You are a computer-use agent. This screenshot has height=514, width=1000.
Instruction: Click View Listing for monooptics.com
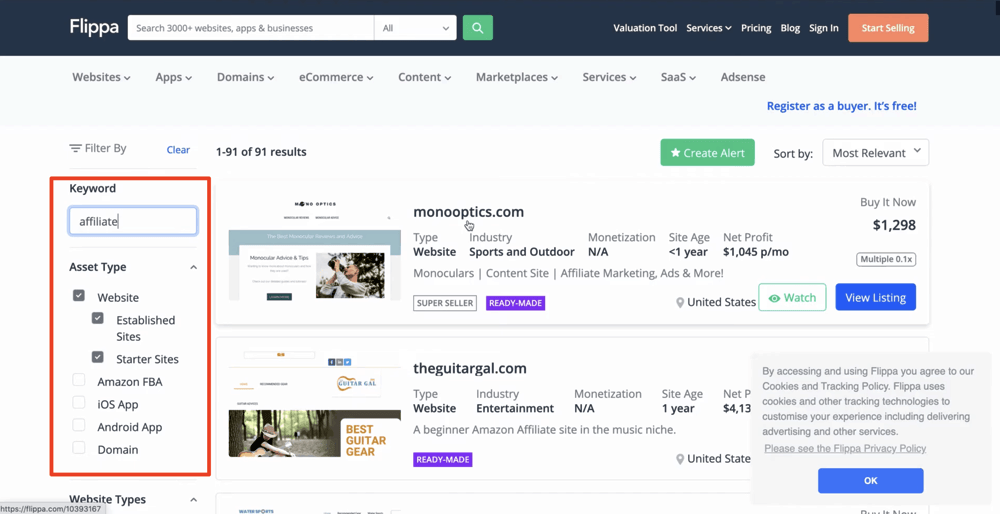875,297
